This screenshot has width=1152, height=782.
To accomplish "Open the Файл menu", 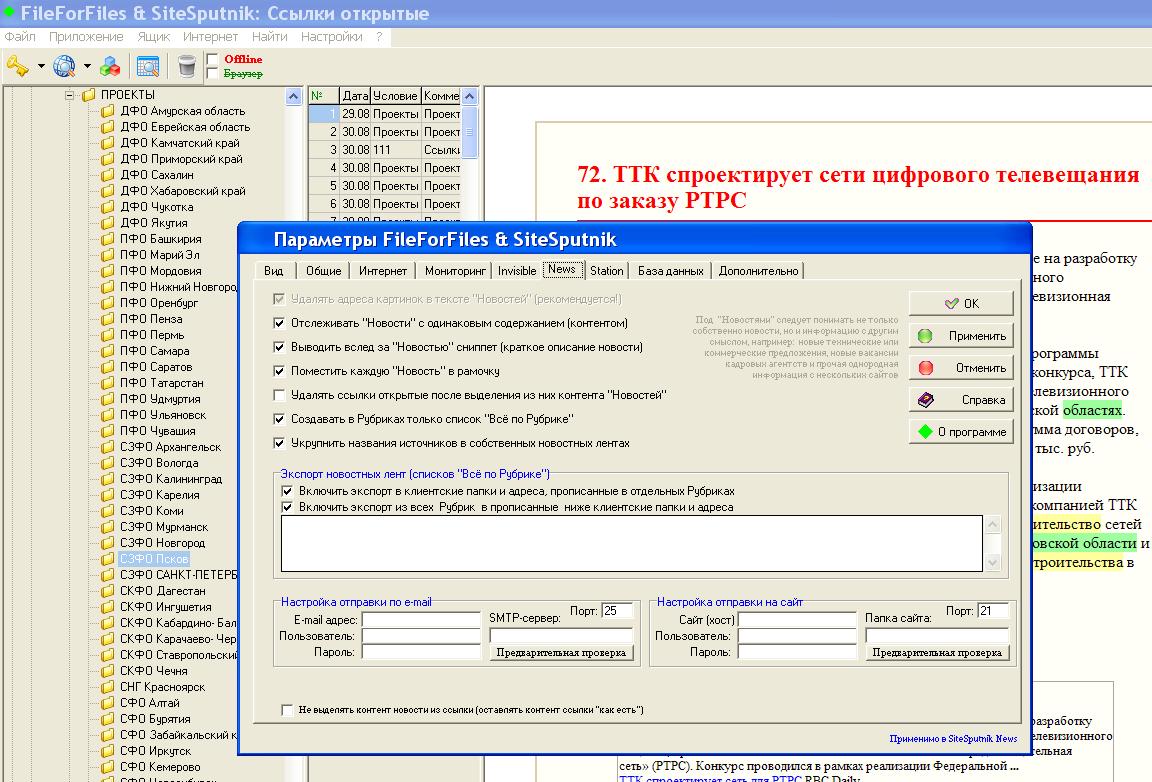I will click(x=20, y=36).
